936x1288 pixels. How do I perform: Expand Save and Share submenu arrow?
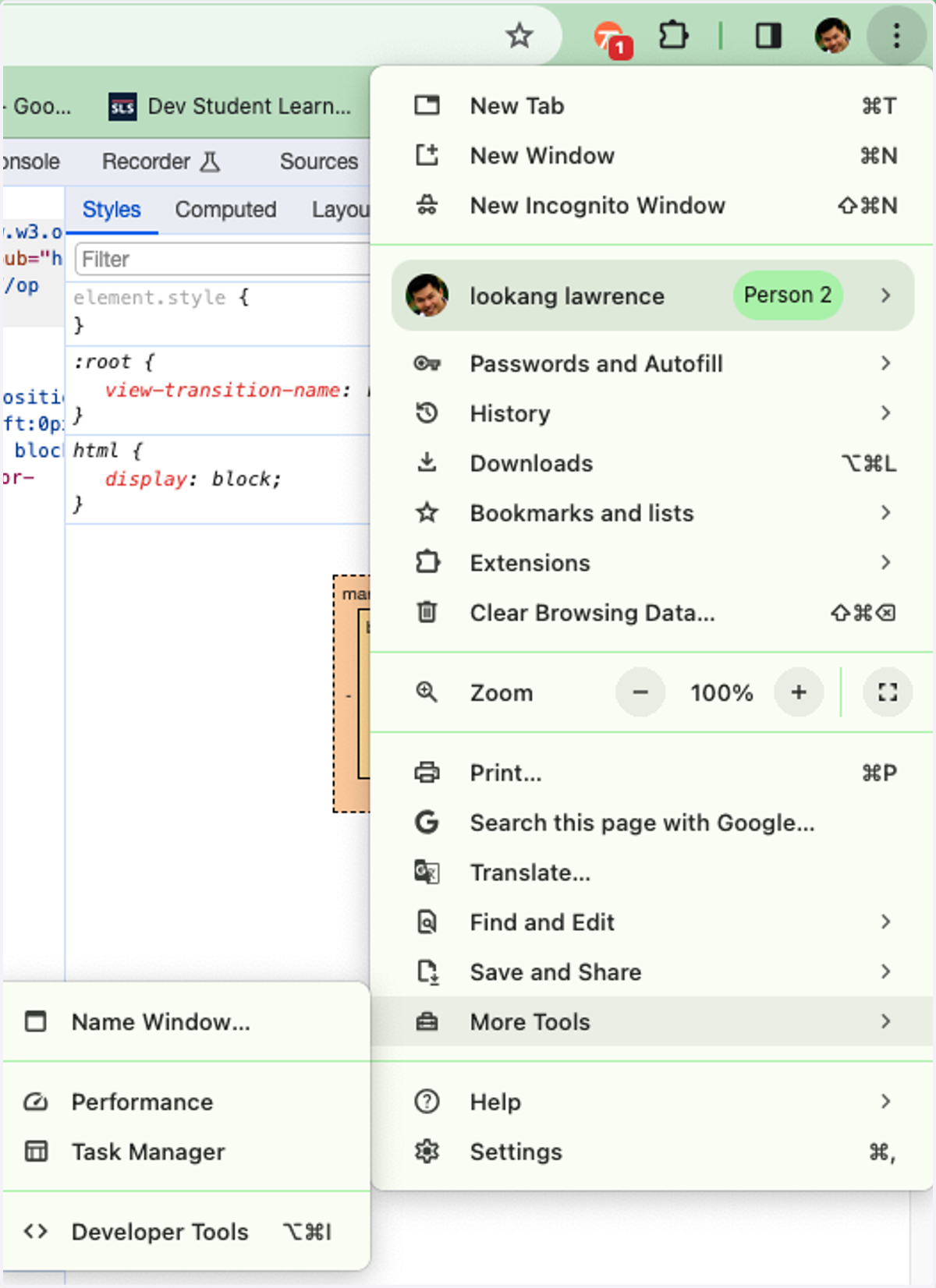click(x=885, y=972)
